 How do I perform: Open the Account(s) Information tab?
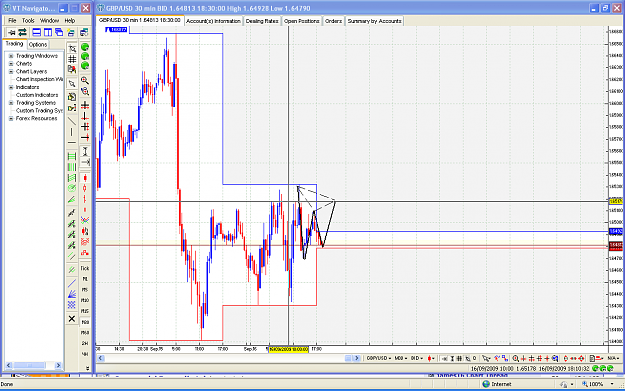213,21
